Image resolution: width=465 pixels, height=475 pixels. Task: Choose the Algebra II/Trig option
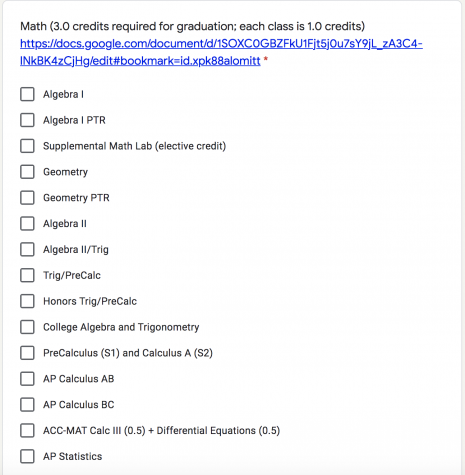tap(27, 249)
